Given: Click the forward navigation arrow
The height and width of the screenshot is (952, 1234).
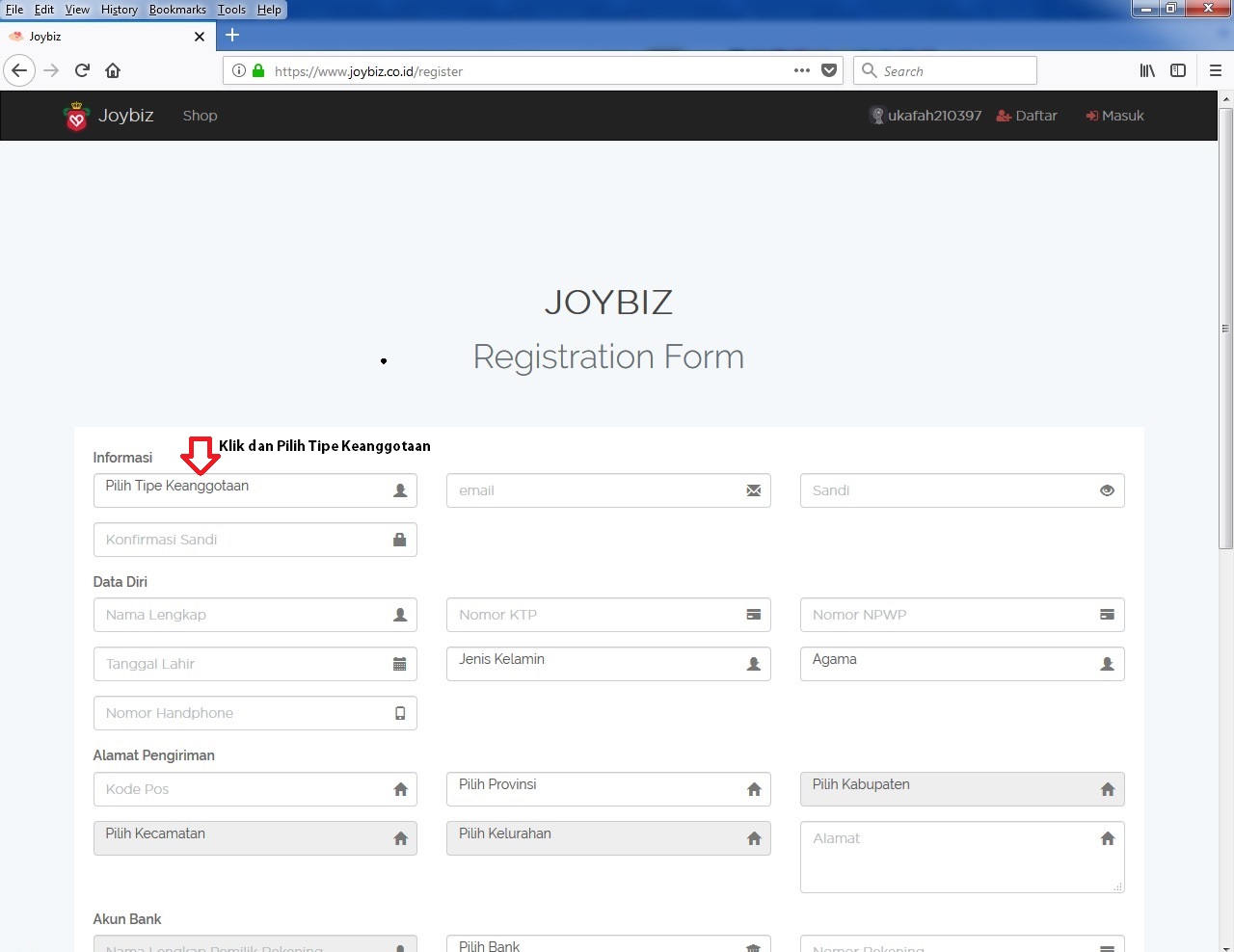Looking at the screenshot, I should click(x=51, y=70).
